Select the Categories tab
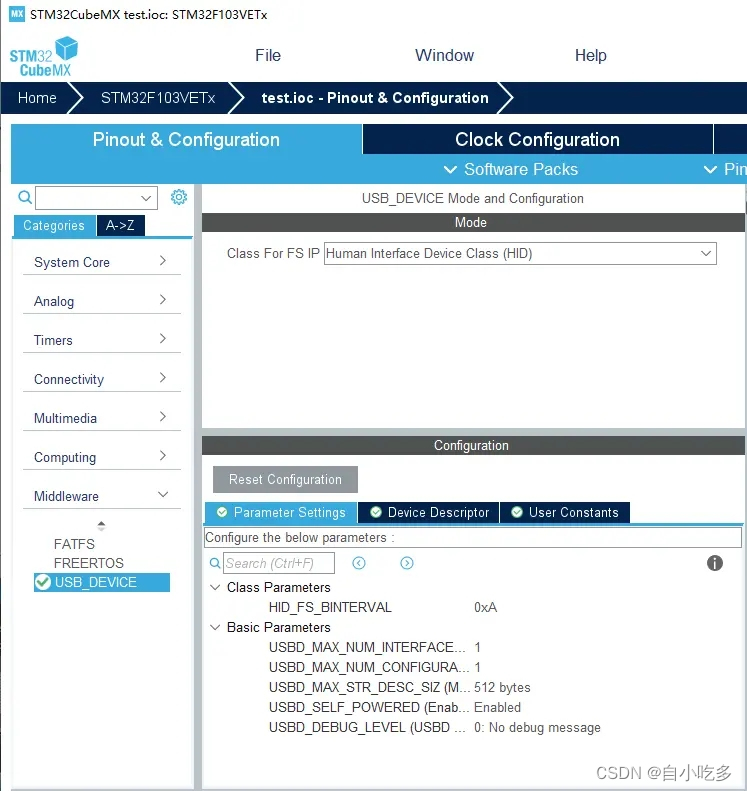Screen dimensions: 747x791 pos(54,225)
